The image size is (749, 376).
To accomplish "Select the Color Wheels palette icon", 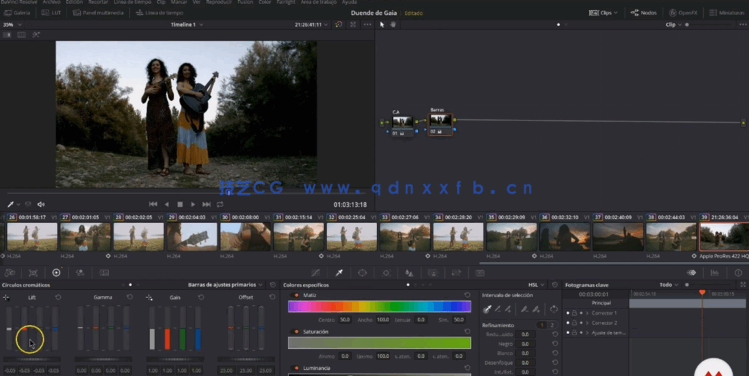I will pos(56,273).
